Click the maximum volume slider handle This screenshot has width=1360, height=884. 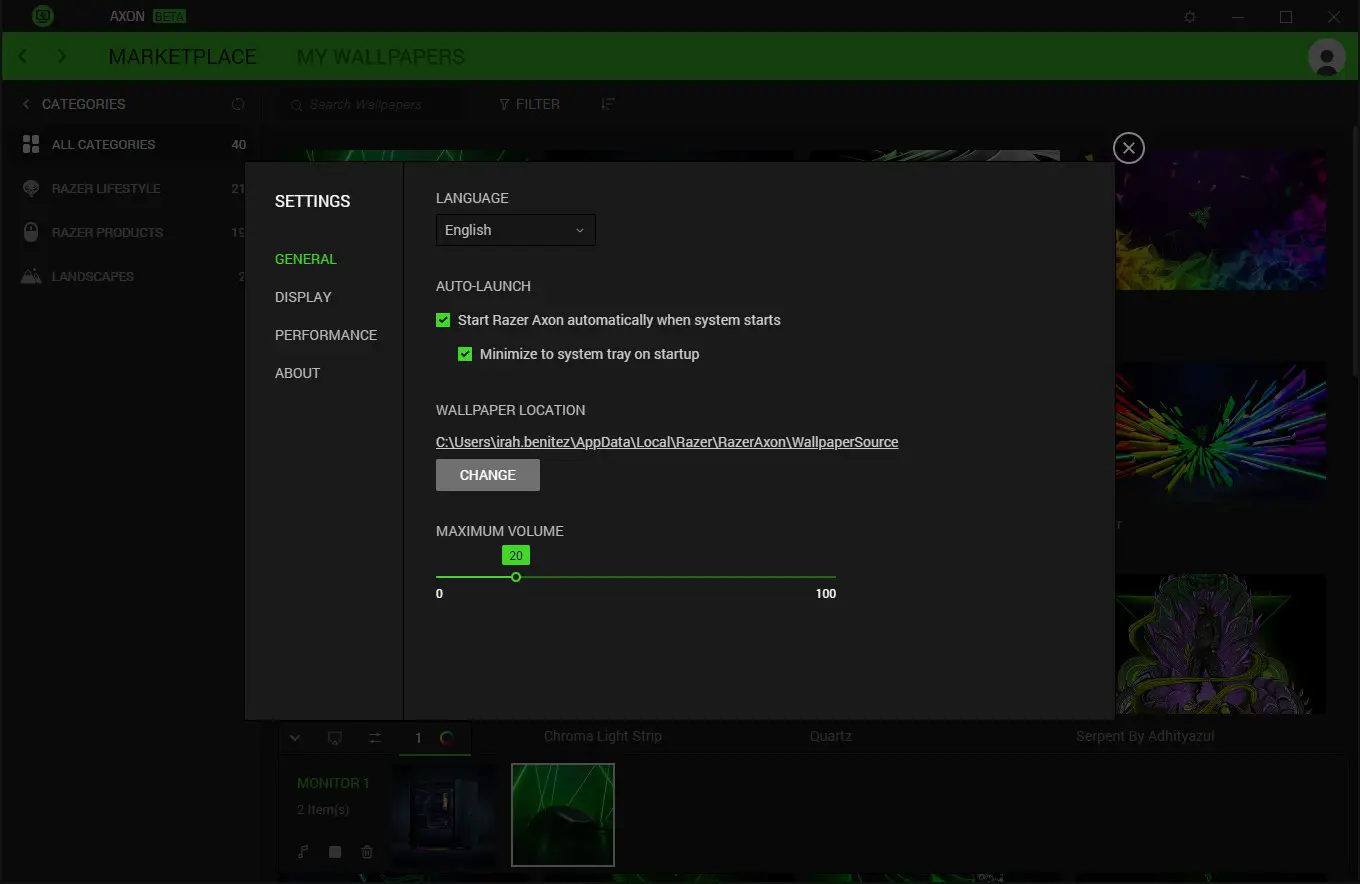pyautogui.click(x=516, y=577)
